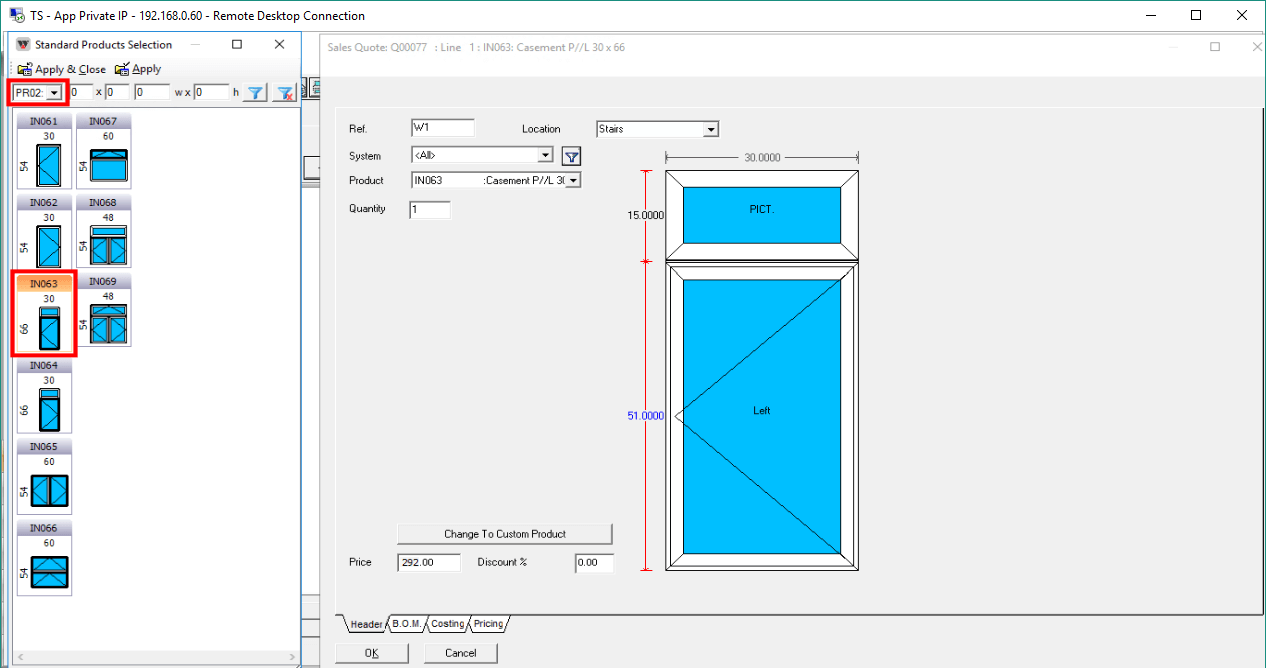The image size is (1266, 668).
Task: Clear filter with the red-X funnel icon
Action: point(285,92)
